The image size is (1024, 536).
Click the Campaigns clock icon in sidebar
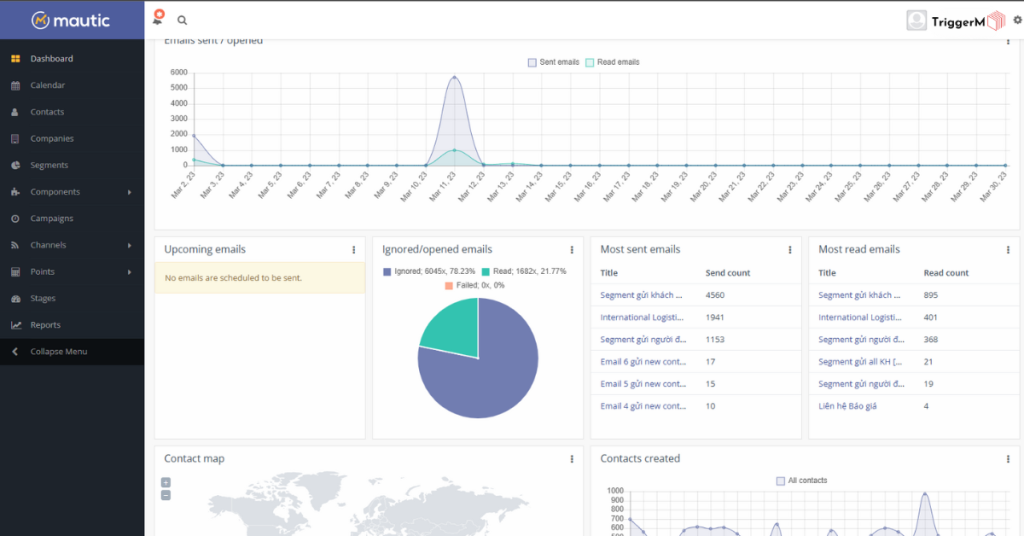coord(15,219)
